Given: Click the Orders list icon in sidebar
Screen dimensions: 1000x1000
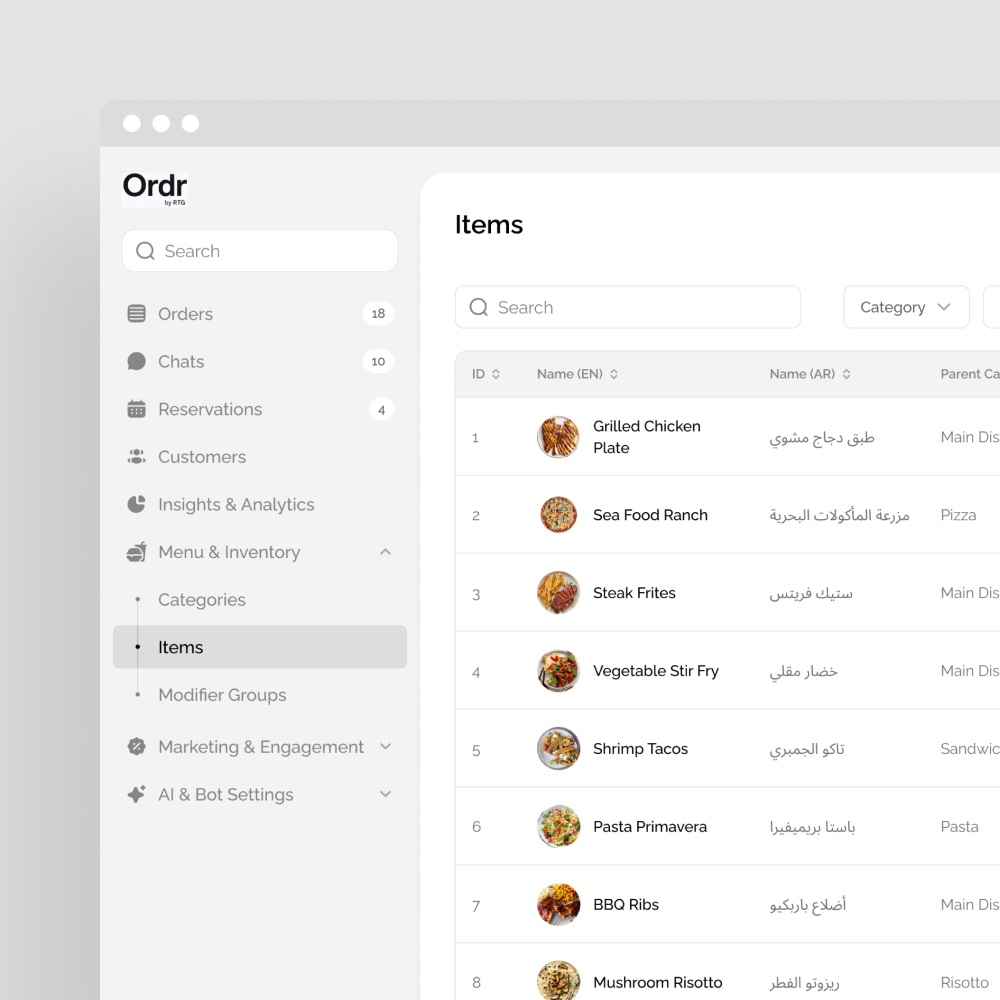Looking at the screenshot, I should (136, 314).
